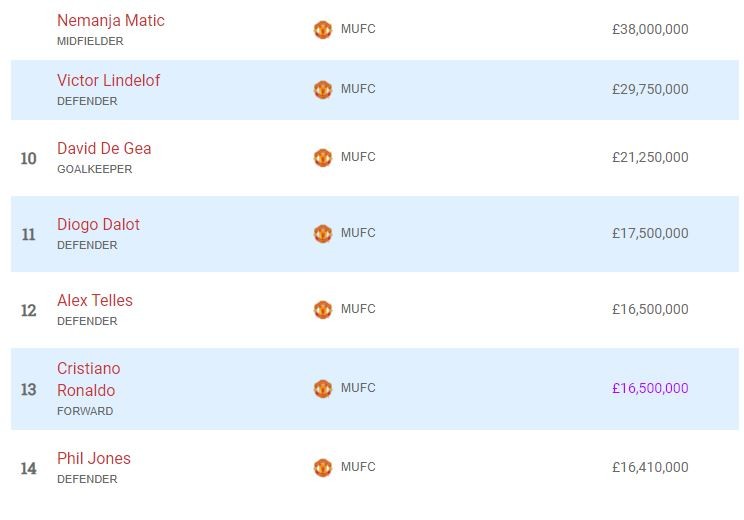Screen dimensions: 744x520
Task: Go to Alex Telles player link
Action: [x=94, y=301]
